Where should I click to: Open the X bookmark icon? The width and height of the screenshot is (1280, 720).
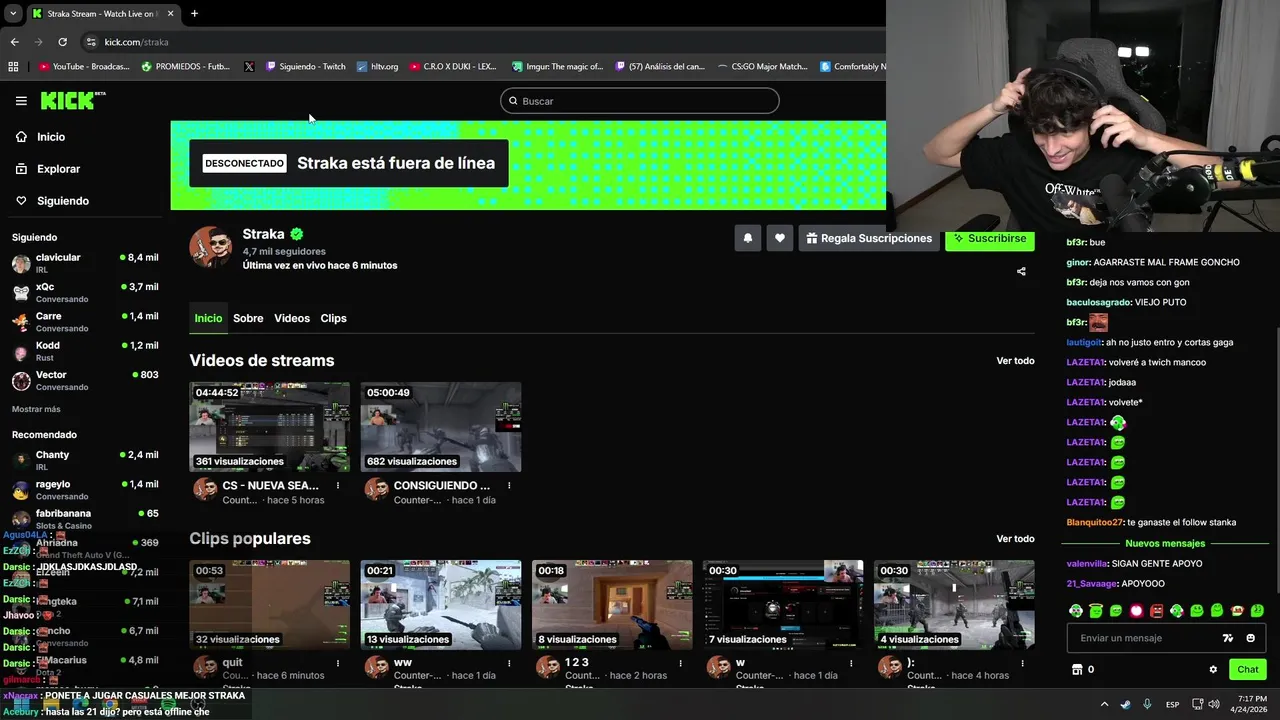click(249, 67)
